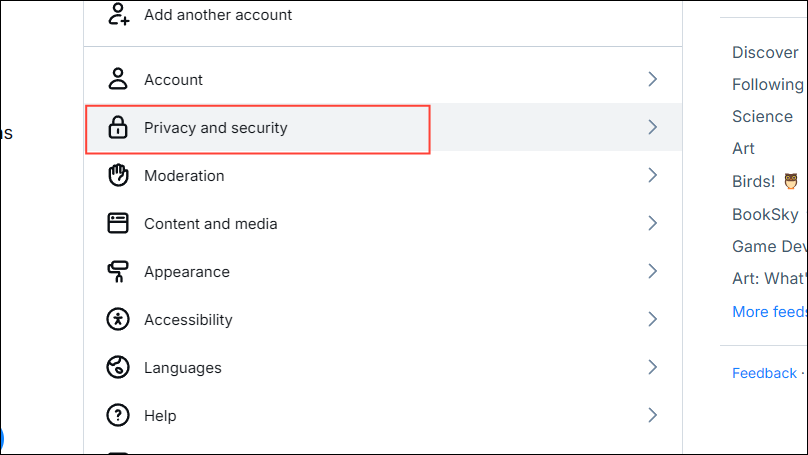Click the Accessibility figure icon
The image size is (808, 455).
pyautogui.click(x=118, y=319)
